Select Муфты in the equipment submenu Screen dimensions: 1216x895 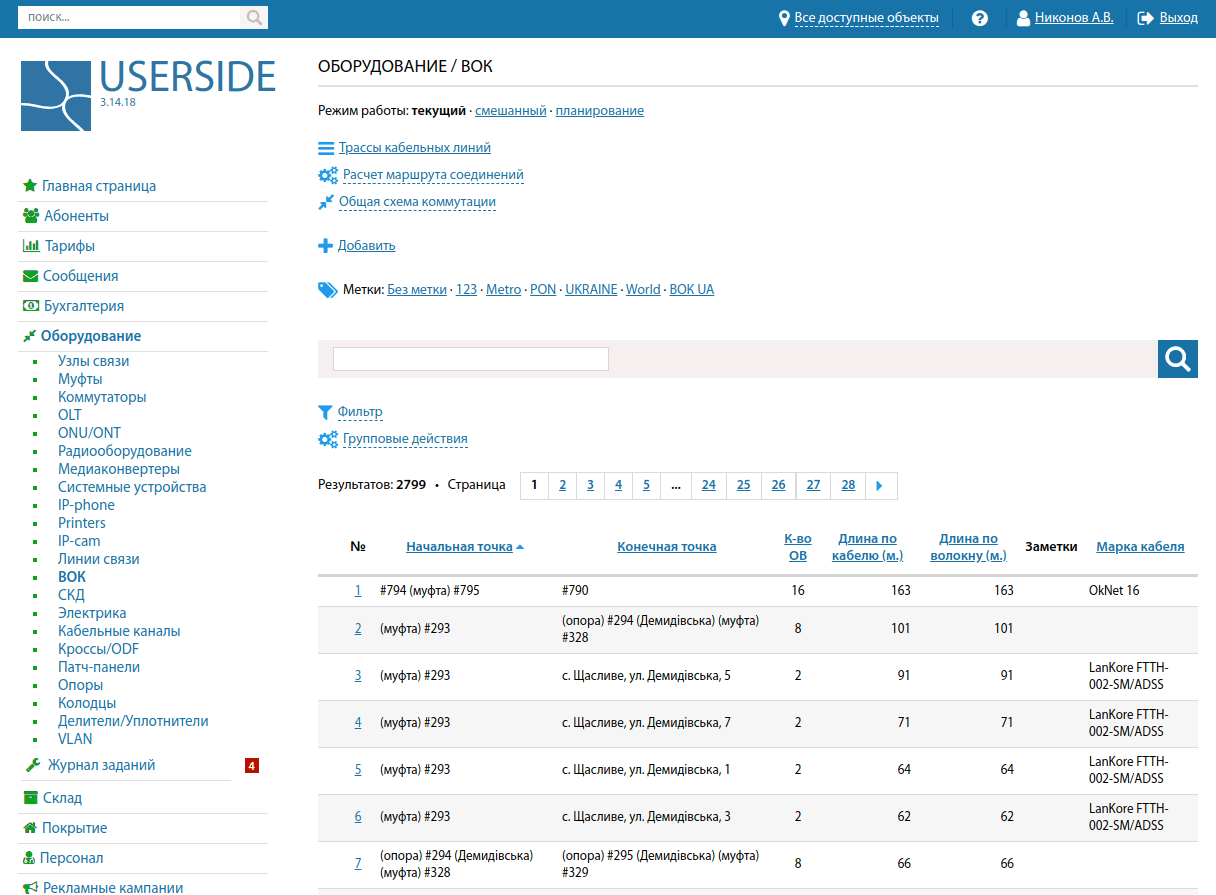pos(80,379)
